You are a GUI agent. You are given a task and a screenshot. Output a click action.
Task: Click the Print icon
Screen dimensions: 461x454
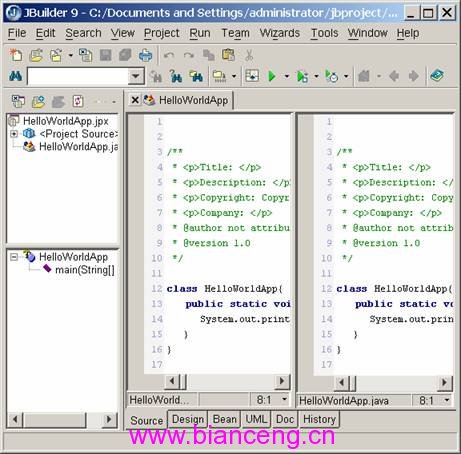click(145, 55)
